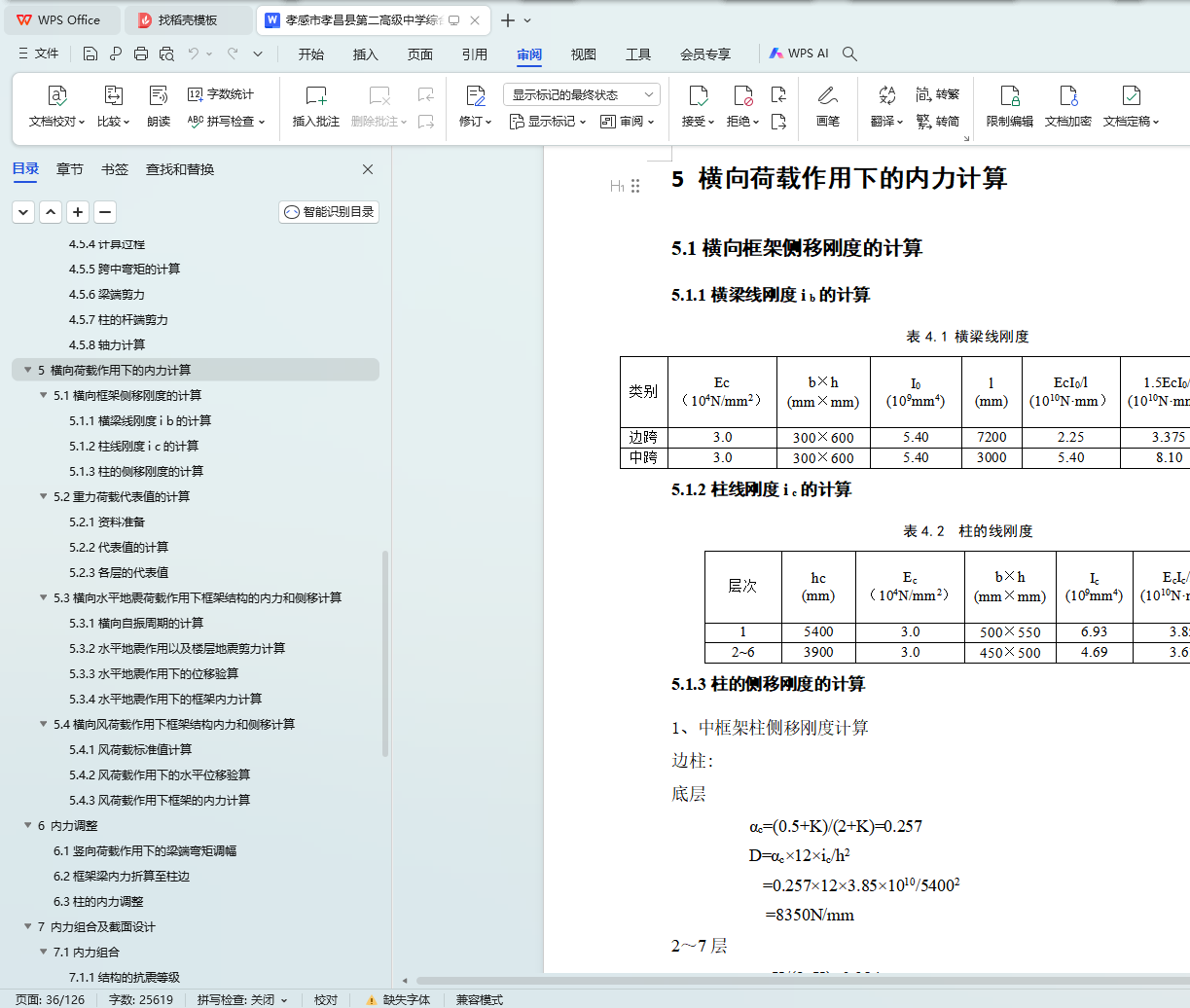Image resolution: width=1190 pixels, height=1008 pixels.
Task: Click the outline collapse down-arrow button
Action: 23,212
